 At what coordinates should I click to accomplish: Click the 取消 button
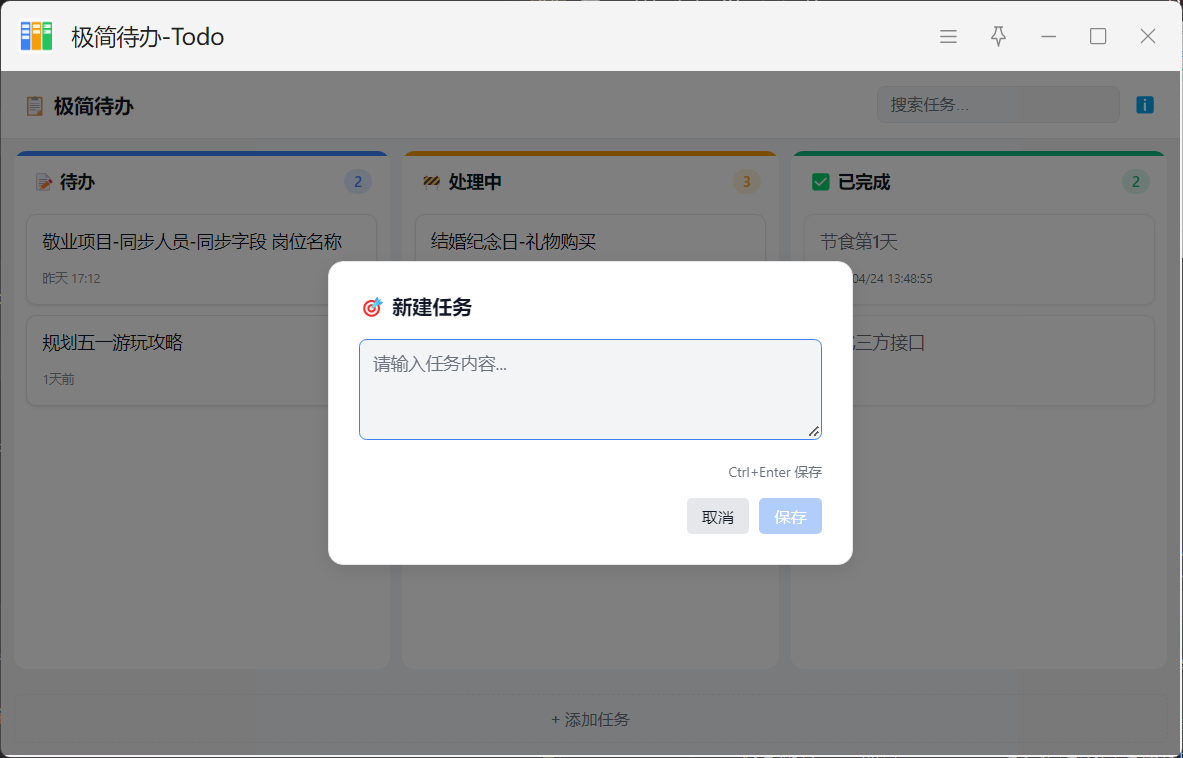(x=717, y=517)
